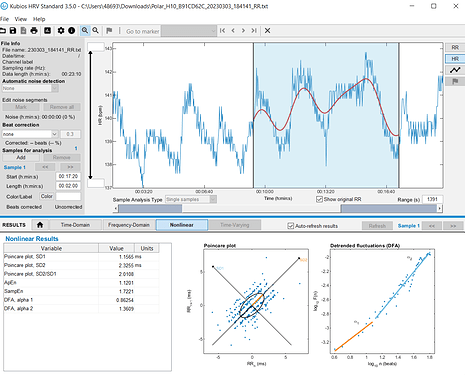The height and width of the screenshot is (375, 465).
Task: Open the View menu
Action: (21, 19)
